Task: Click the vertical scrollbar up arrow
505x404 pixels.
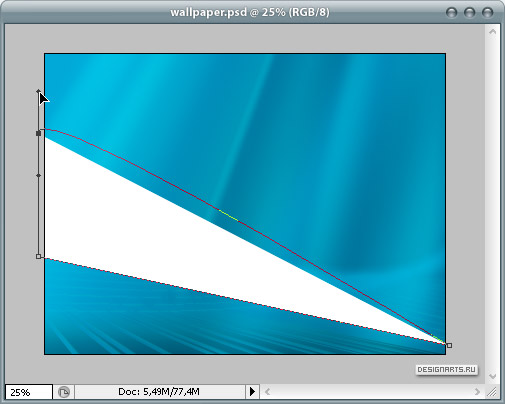Action: 492,32
